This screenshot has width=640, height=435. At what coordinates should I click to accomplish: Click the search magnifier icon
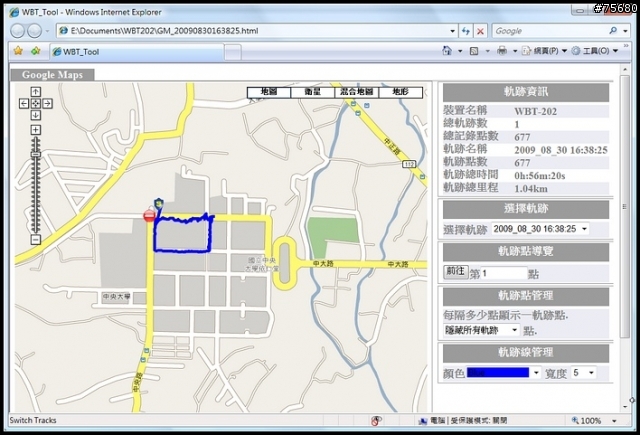[x=613, y=31]
